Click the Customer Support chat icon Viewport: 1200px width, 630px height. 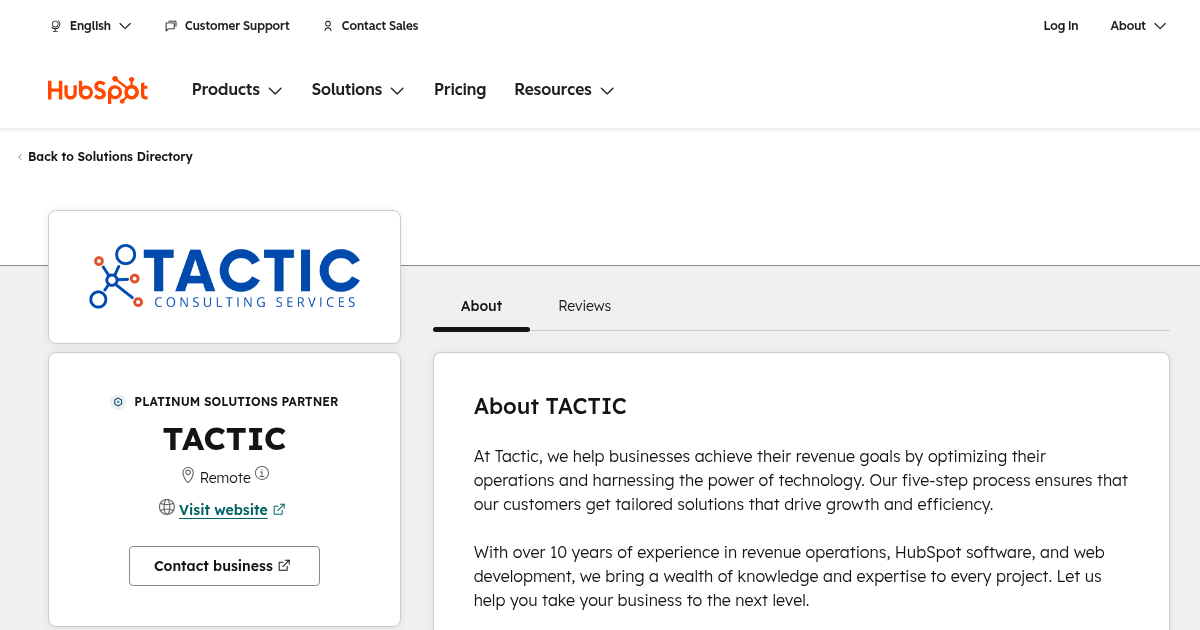tap(171, 26)
